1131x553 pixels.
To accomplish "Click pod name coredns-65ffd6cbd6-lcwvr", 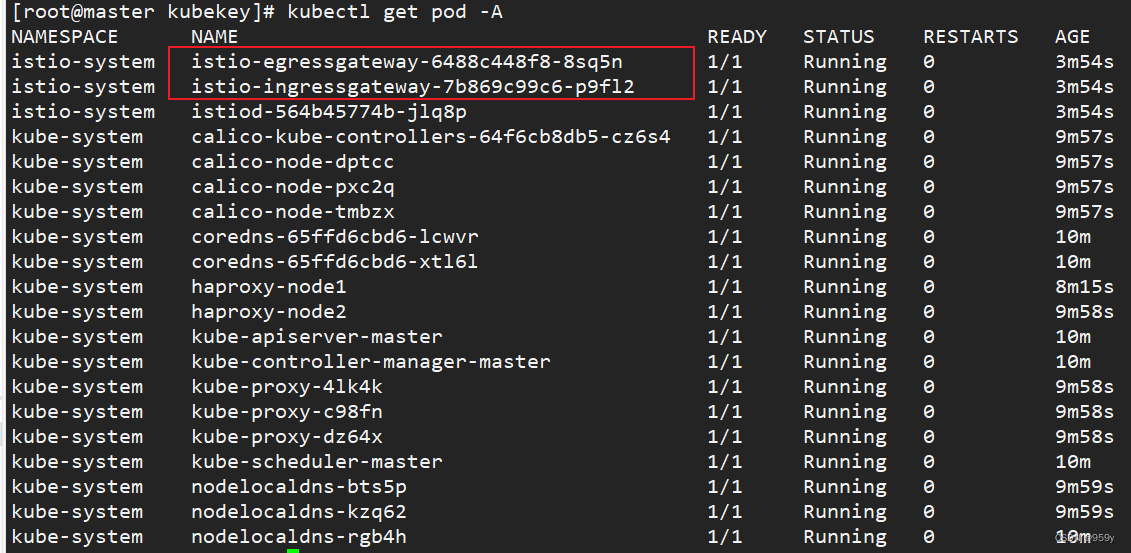I will pyautogui.click(x=335, y=236).
